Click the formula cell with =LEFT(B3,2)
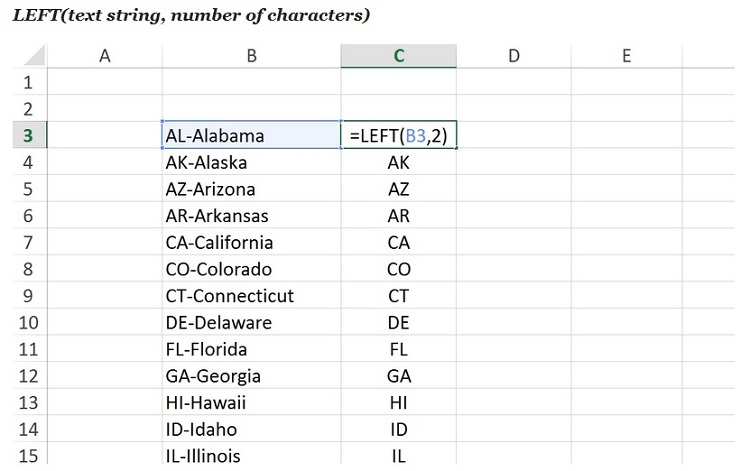This screenshot has width=750, height=471. pyautogui.click(x=399, y=135)
